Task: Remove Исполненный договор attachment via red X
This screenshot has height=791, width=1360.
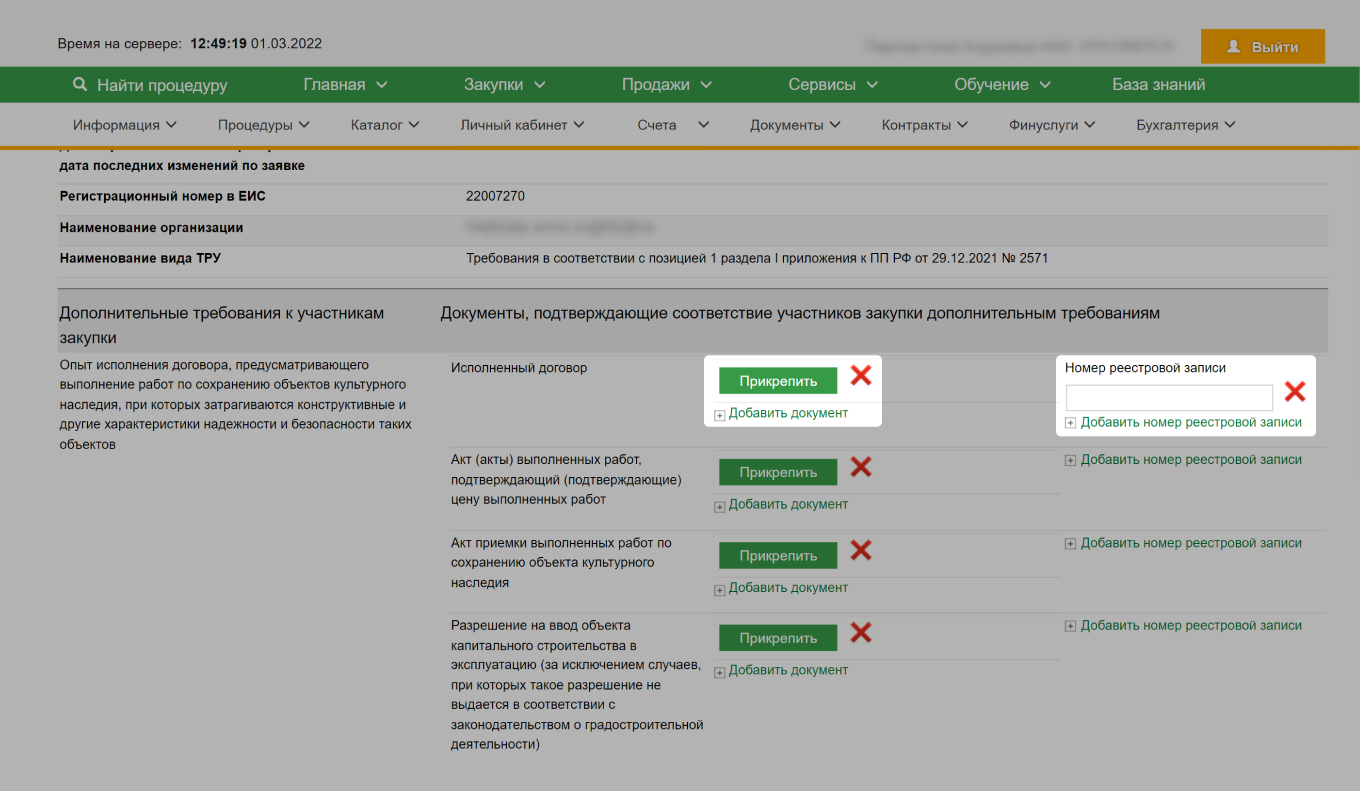Action: [x=861, y=375]
